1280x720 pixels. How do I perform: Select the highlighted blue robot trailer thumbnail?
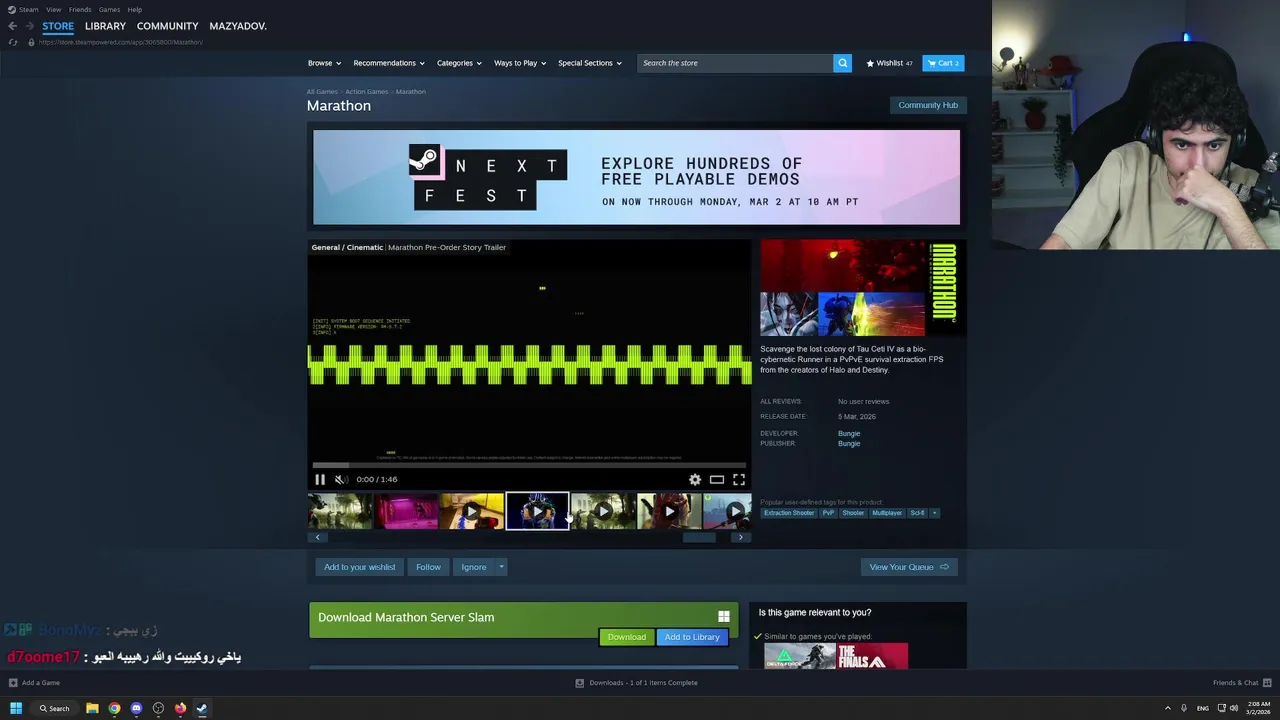(x=537, y=511)
